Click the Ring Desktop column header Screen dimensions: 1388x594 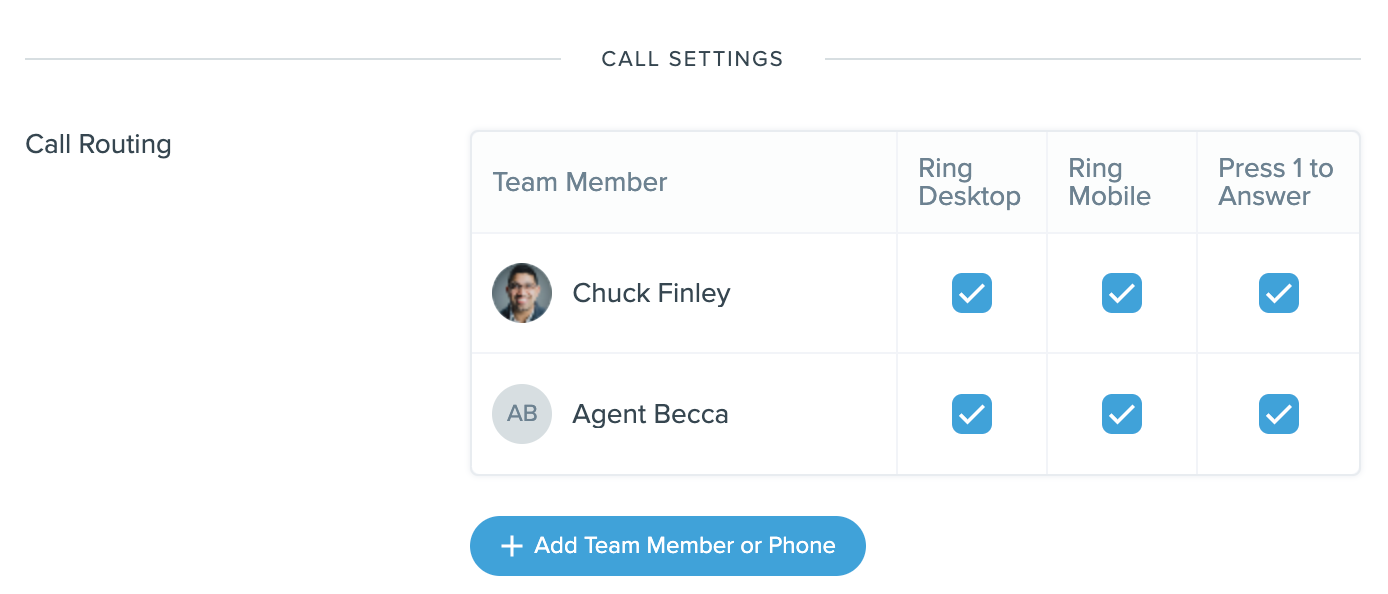pos(969,182)
